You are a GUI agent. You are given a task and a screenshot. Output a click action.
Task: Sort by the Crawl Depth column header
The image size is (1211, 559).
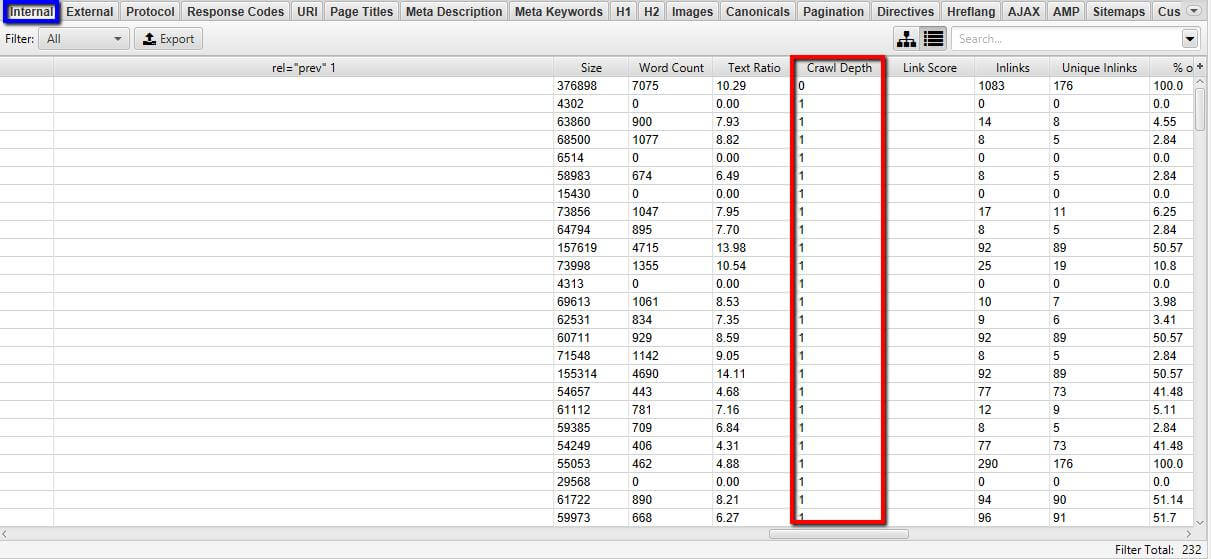839,68
